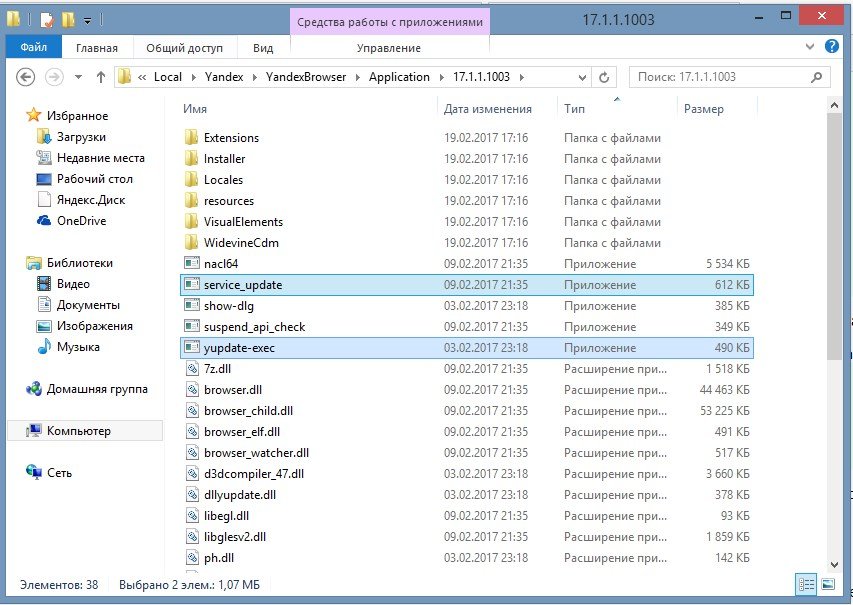Image resolution: width=853 pixels, height=605 pixels.
Task: Select Библиотеки in navigation pane
Action: 79,263
